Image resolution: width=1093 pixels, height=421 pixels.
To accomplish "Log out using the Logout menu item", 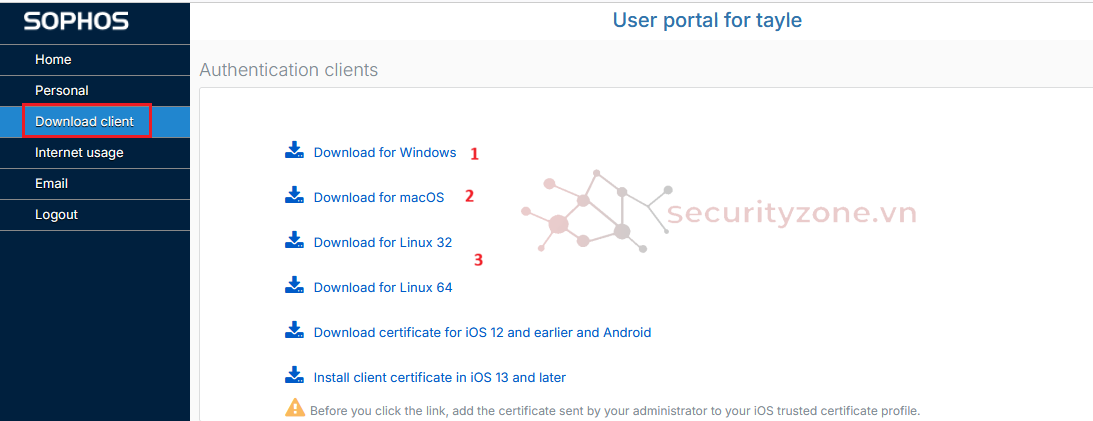I will (56, 215).
